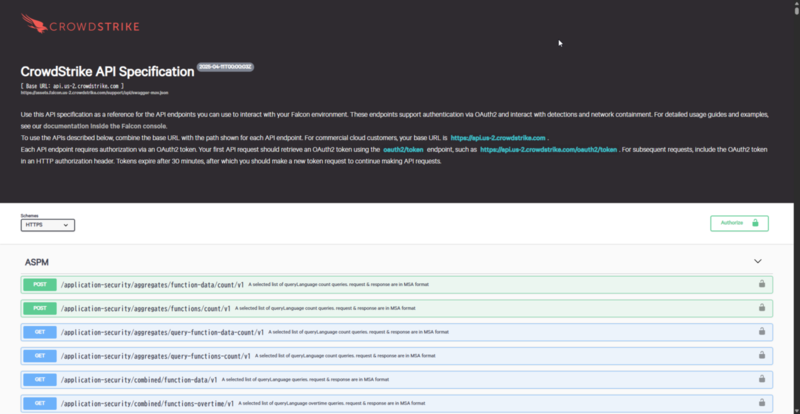Expand GET combined/functions-overtime/v1 endpoint
This screenshot has height=414, width=800.
[397, 403]
